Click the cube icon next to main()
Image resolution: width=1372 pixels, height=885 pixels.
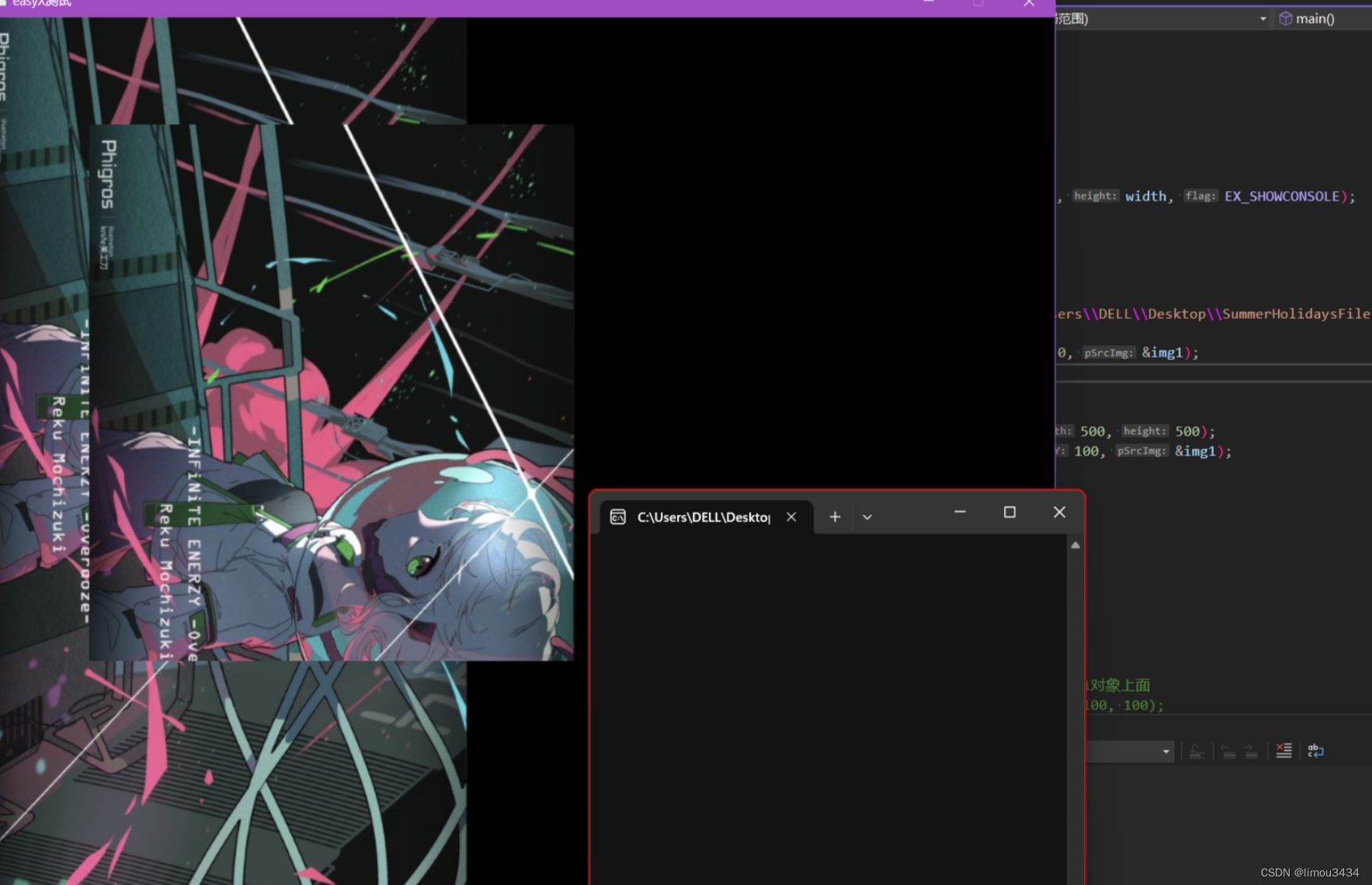point(1286,19)
